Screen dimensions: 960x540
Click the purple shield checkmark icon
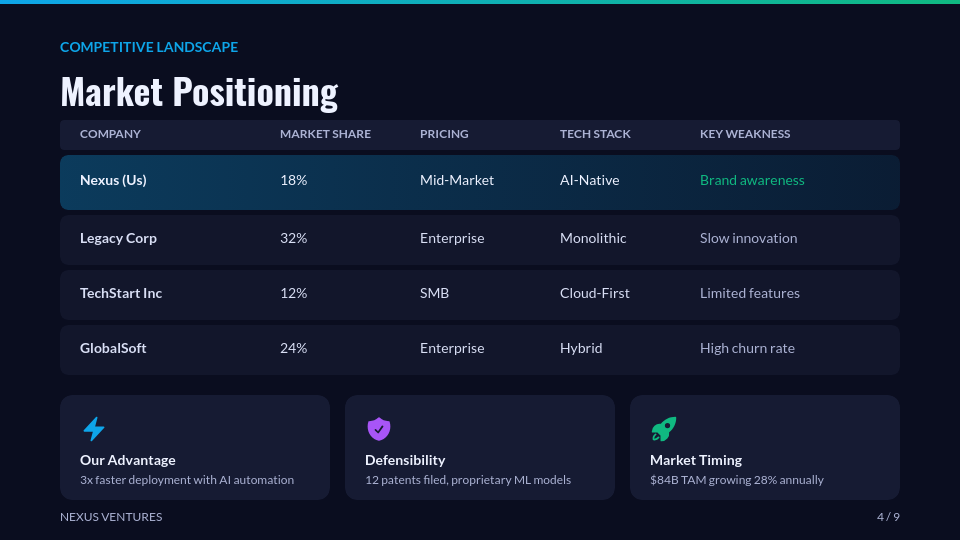[x=378, y=429]
